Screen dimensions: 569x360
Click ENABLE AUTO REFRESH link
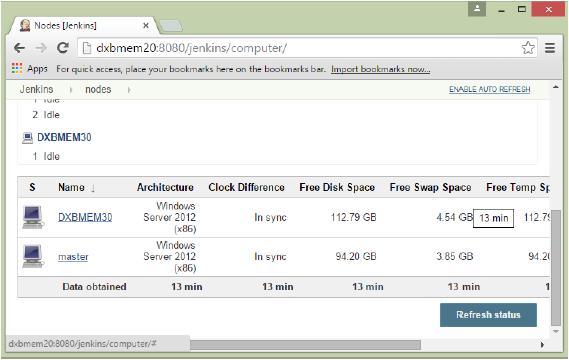click(490, 89)
